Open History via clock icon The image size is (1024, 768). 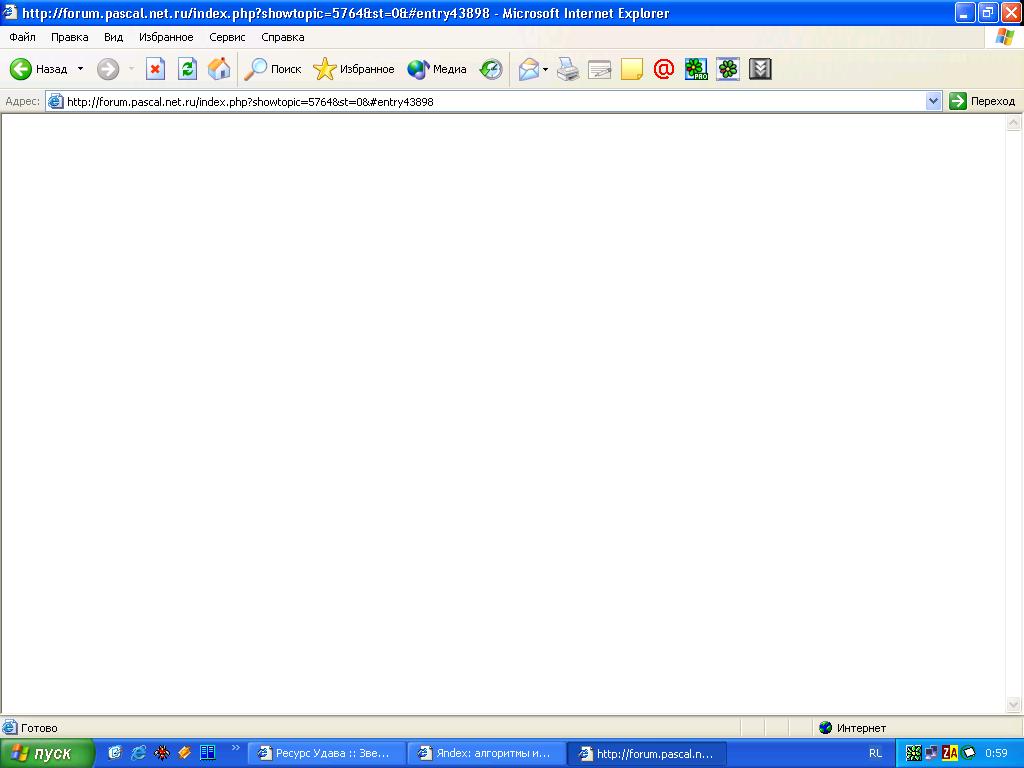(491, 69)
